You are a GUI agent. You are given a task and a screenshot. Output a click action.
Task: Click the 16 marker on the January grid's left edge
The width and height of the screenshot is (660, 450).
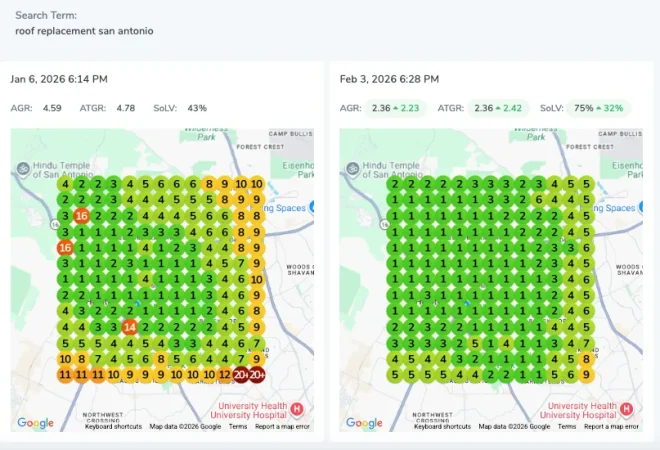pyautogui.click(x=65, y=247)
